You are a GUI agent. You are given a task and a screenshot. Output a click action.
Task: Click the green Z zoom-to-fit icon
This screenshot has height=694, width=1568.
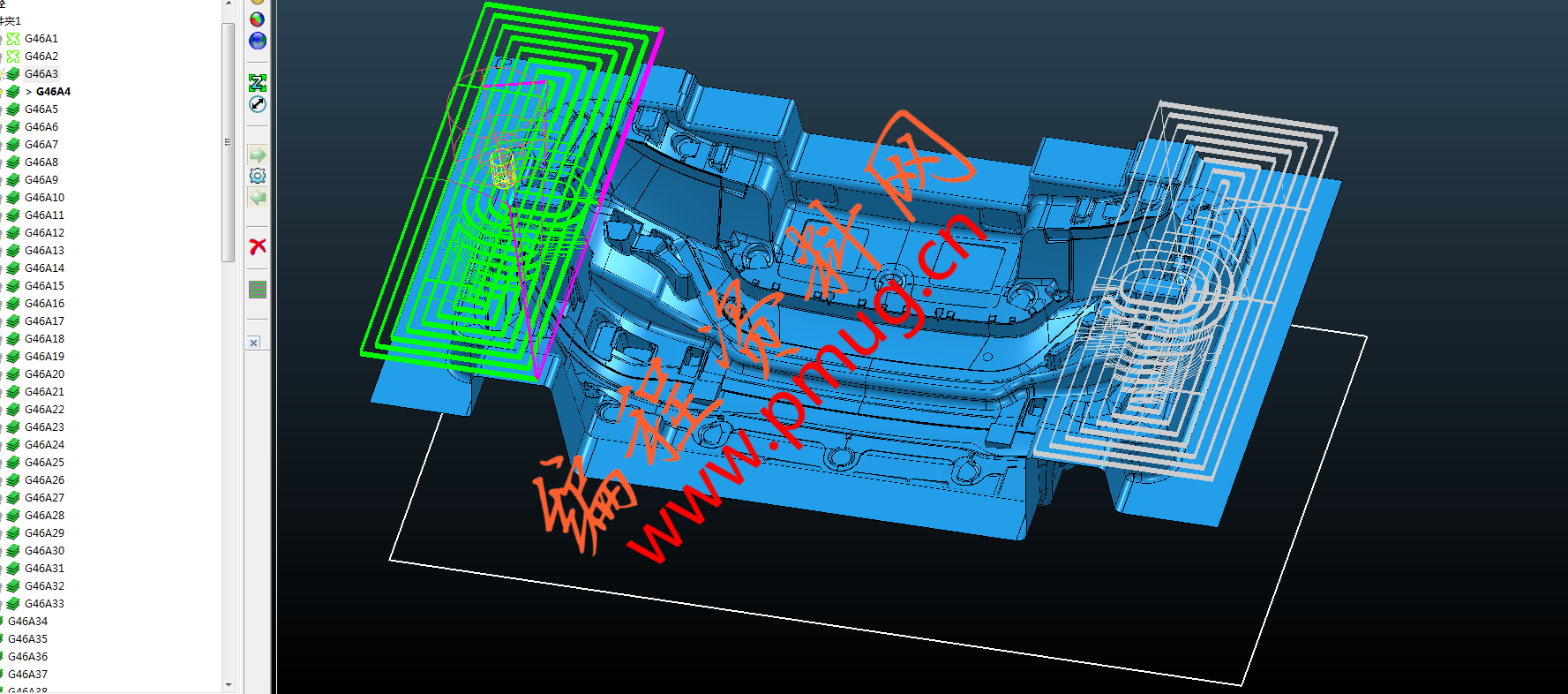(258, 83)
